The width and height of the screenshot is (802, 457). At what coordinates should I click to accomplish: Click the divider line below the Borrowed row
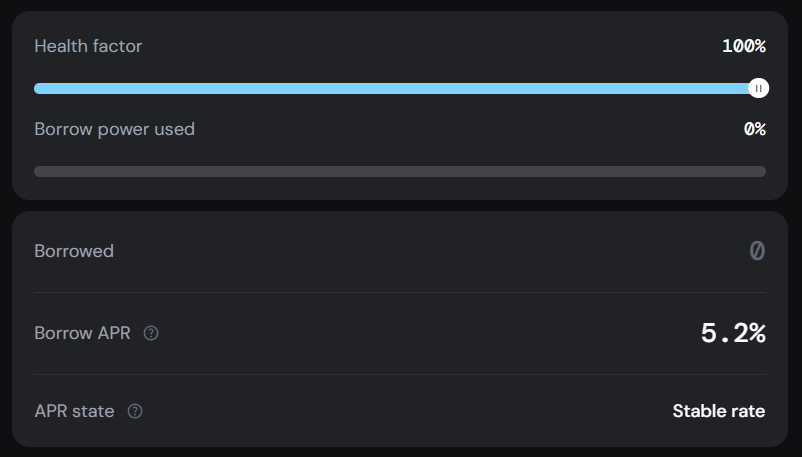(400, 292)
